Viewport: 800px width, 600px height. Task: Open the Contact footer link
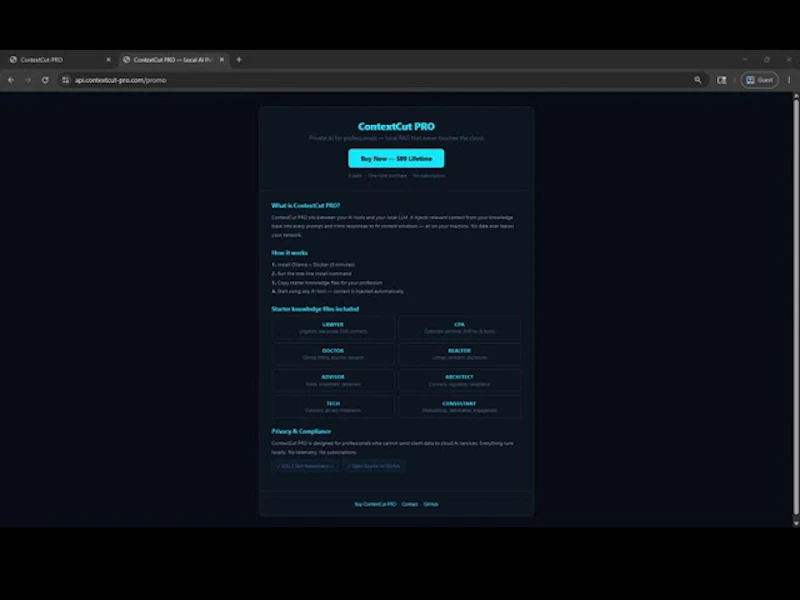coord(410,504)
